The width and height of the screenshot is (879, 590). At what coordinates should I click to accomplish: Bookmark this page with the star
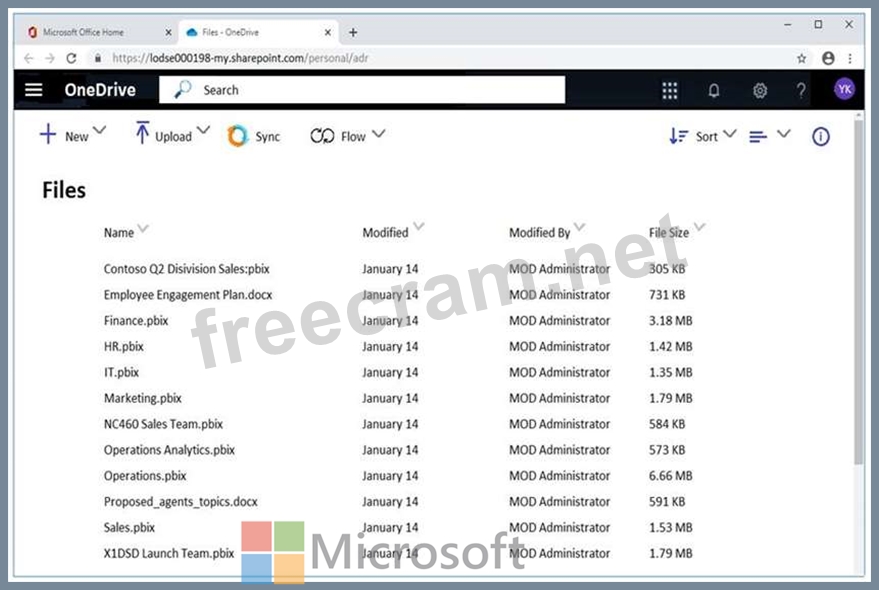point(802,58)
